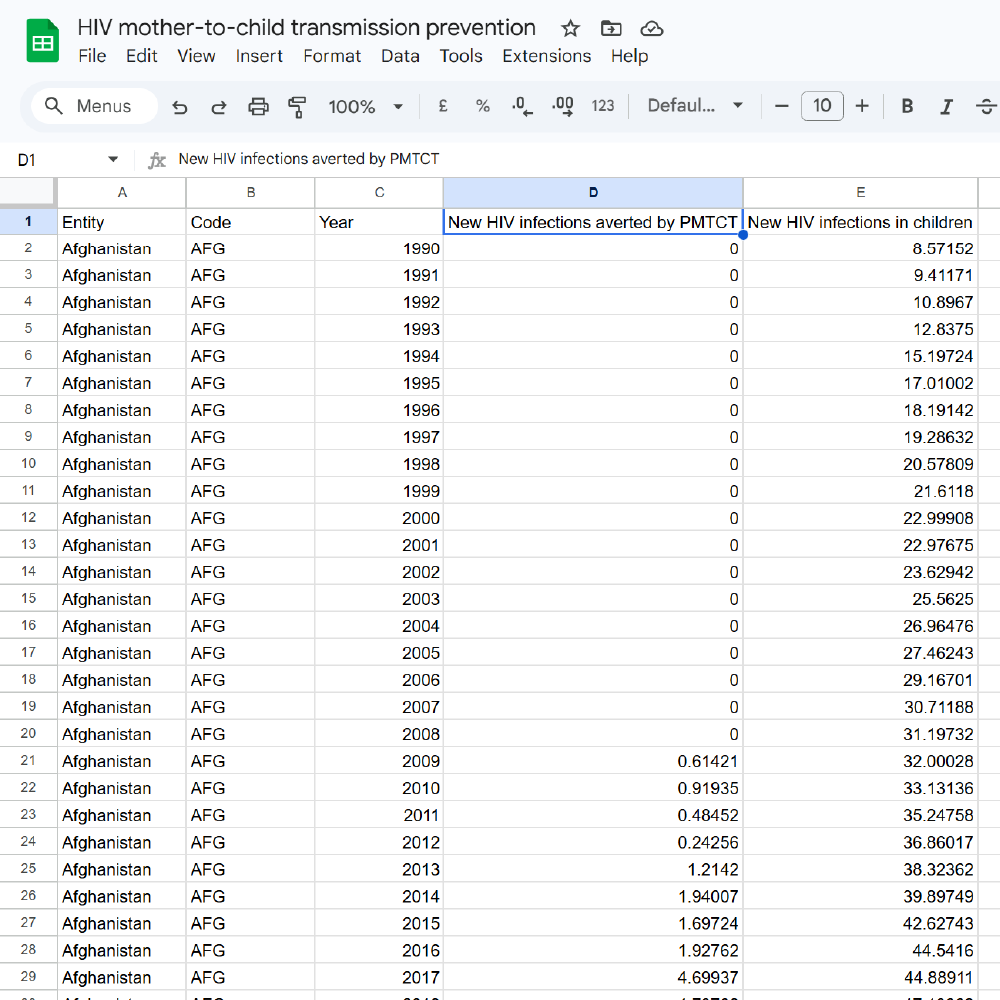
Task: Open the Extensions menu
Action: pyautogui.click(x=547, y=56)
